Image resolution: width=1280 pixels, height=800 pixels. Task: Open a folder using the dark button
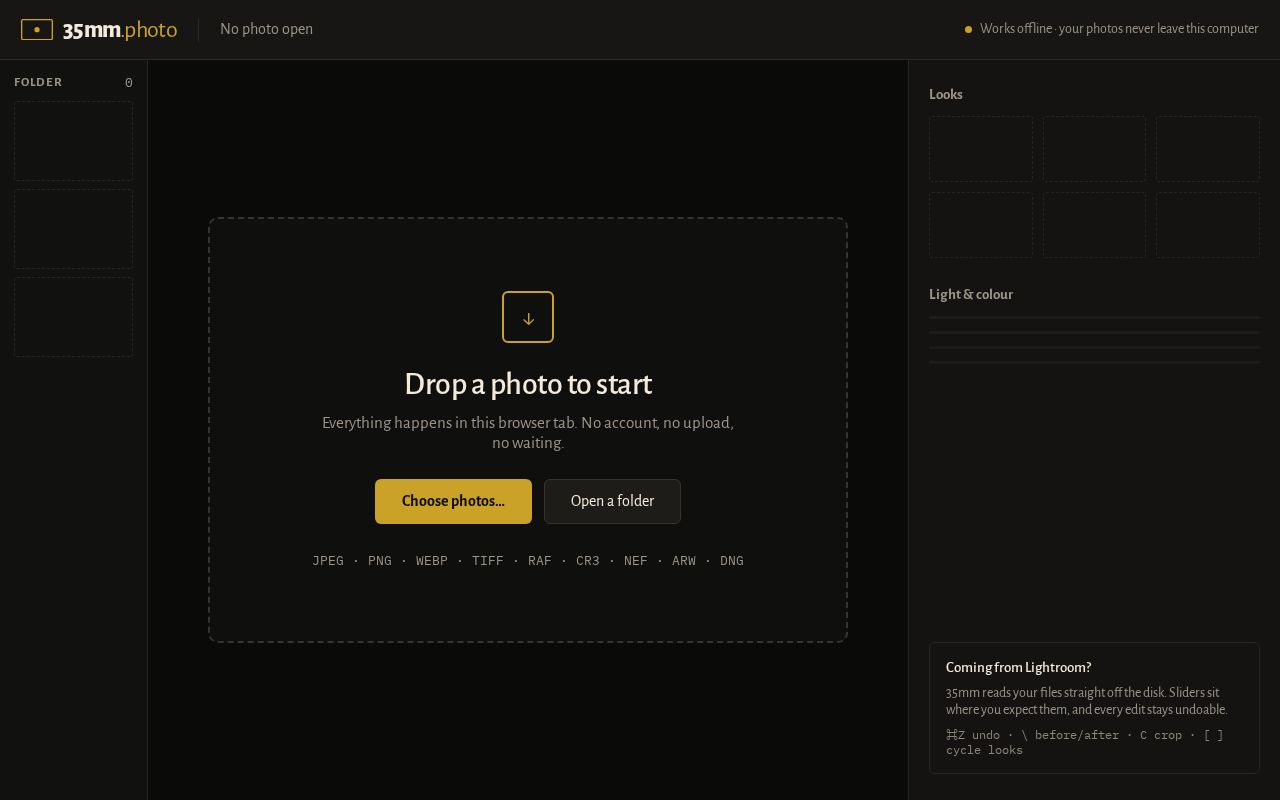[612, 501]
